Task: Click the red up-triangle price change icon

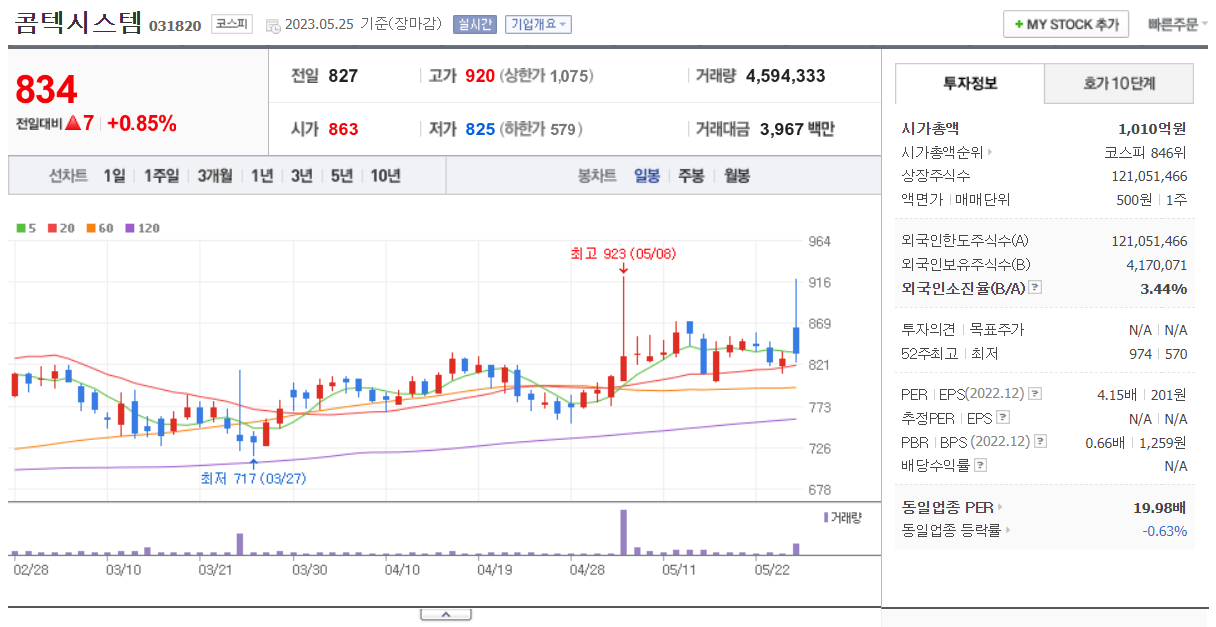Action: [73, 123]
